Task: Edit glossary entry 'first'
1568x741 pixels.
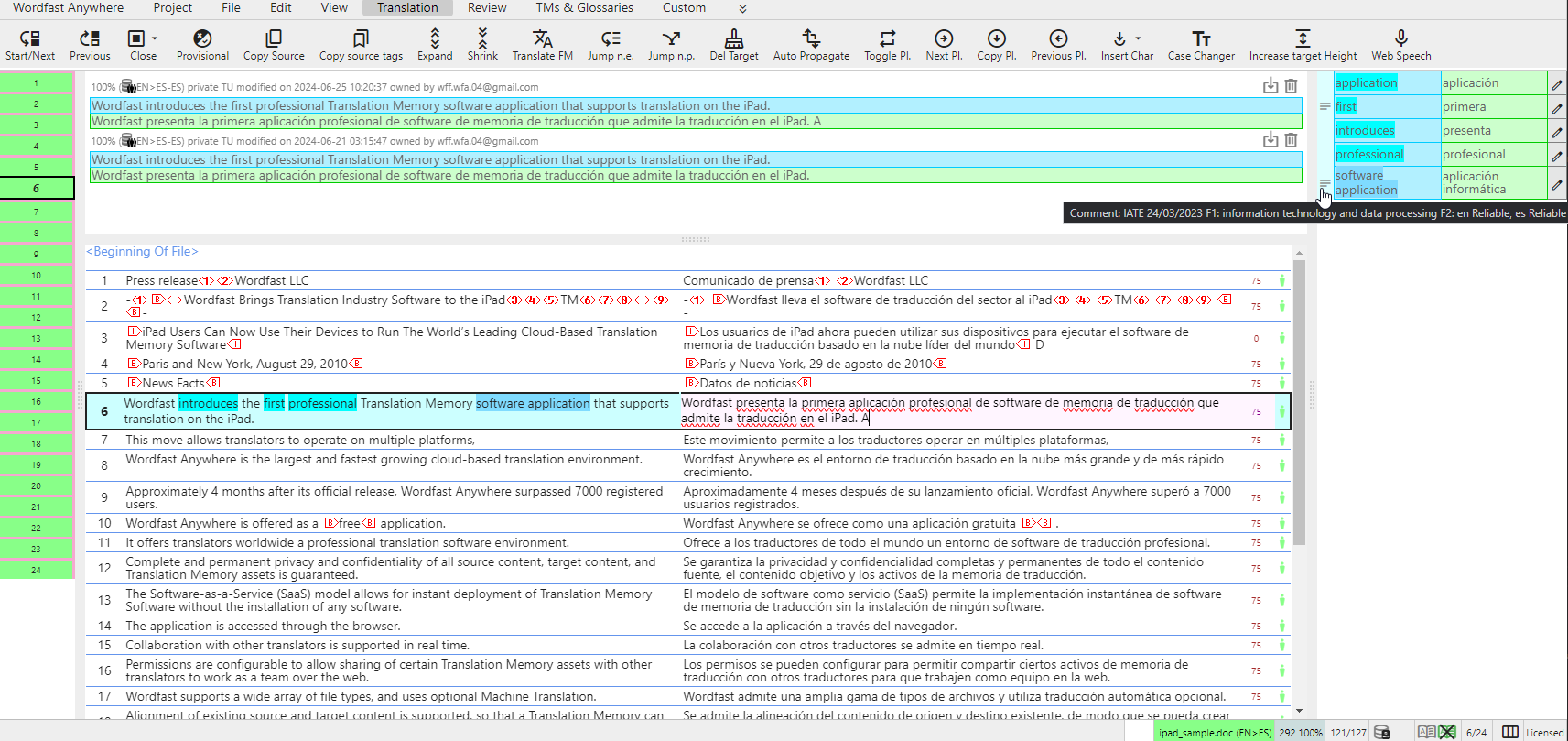Action: (x=1556, y=108)
